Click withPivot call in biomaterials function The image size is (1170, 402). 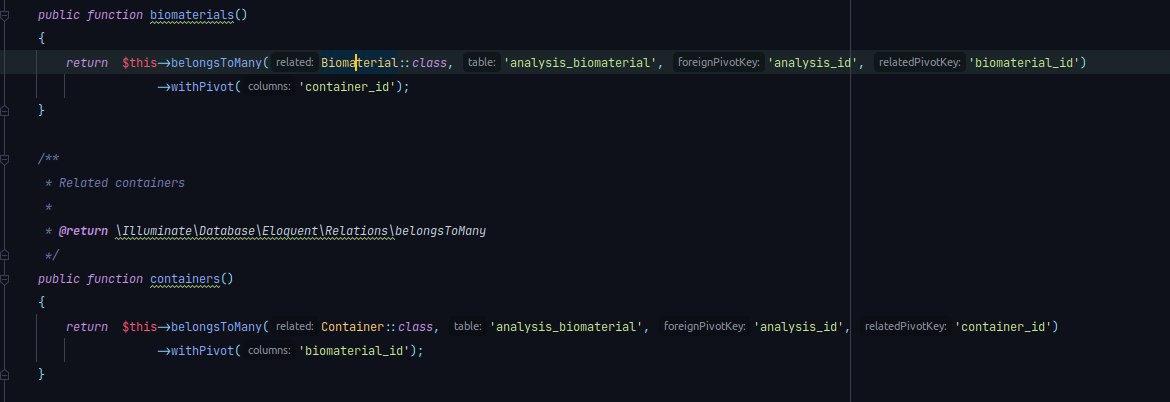202,87
